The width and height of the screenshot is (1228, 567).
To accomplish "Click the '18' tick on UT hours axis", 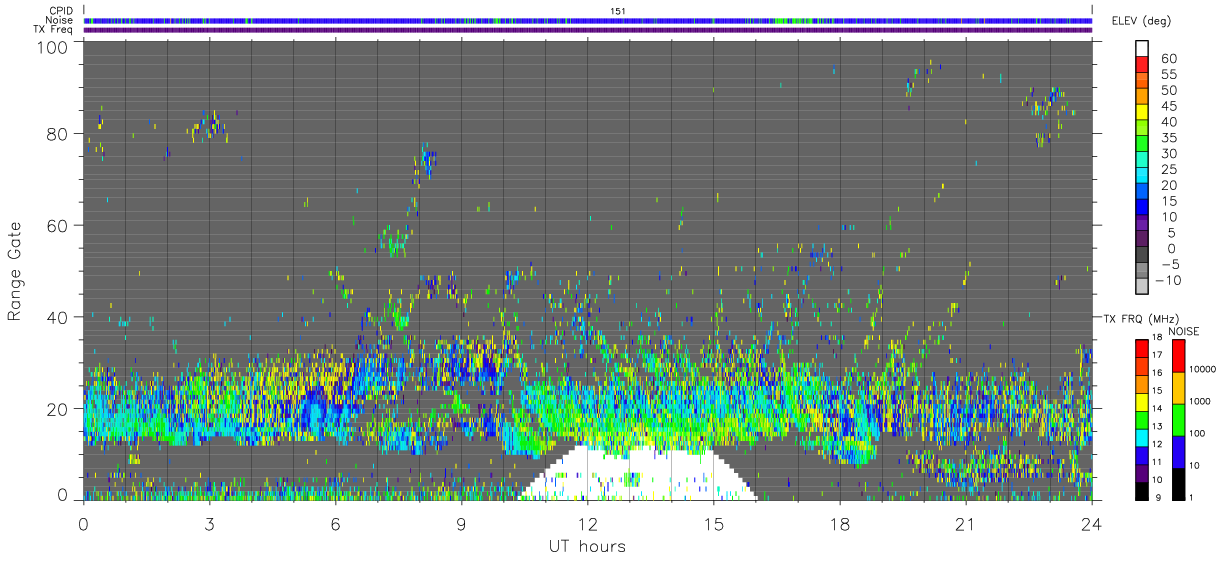I will pyautogui.click(x=840, y=523).
